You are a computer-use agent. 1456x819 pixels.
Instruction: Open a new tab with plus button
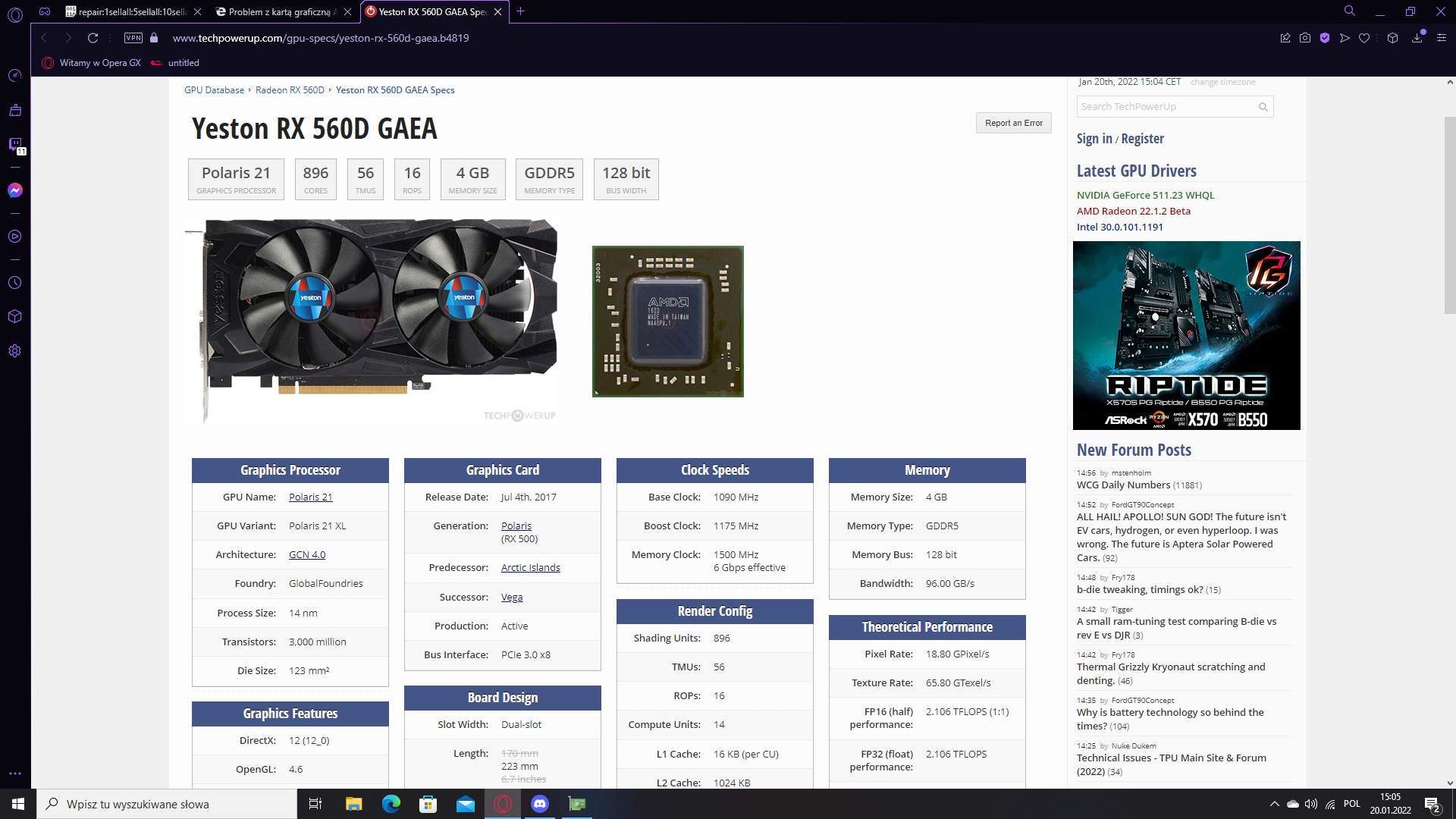[x=520, y=11]
